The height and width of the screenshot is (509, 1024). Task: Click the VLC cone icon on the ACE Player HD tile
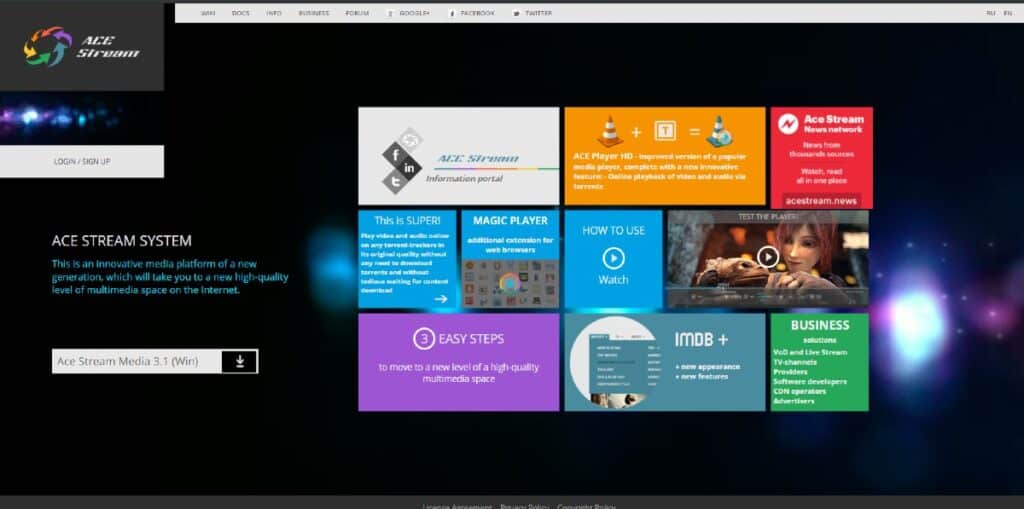610,131
